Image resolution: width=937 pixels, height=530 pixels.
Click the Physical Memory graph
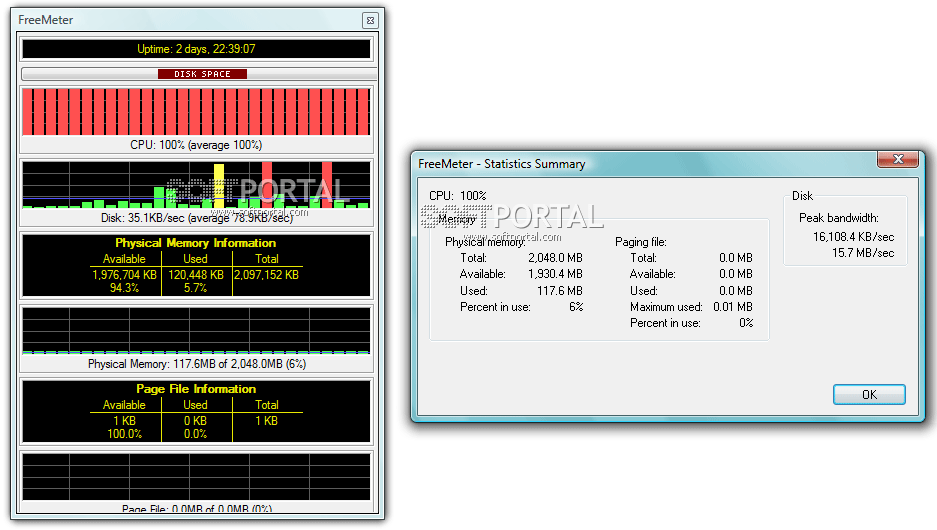tap(196, 331)
